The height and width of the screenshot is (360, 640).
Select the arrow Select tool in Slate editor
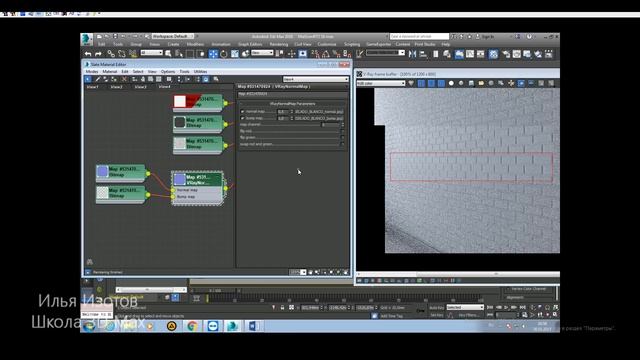(88, 79)
